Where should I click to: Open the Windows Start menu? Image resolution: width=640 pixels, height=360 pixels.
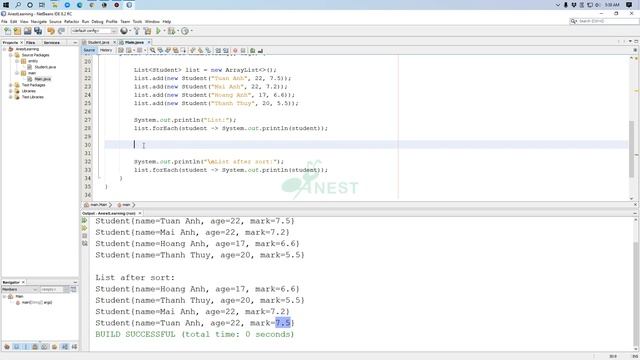(6, 5)
